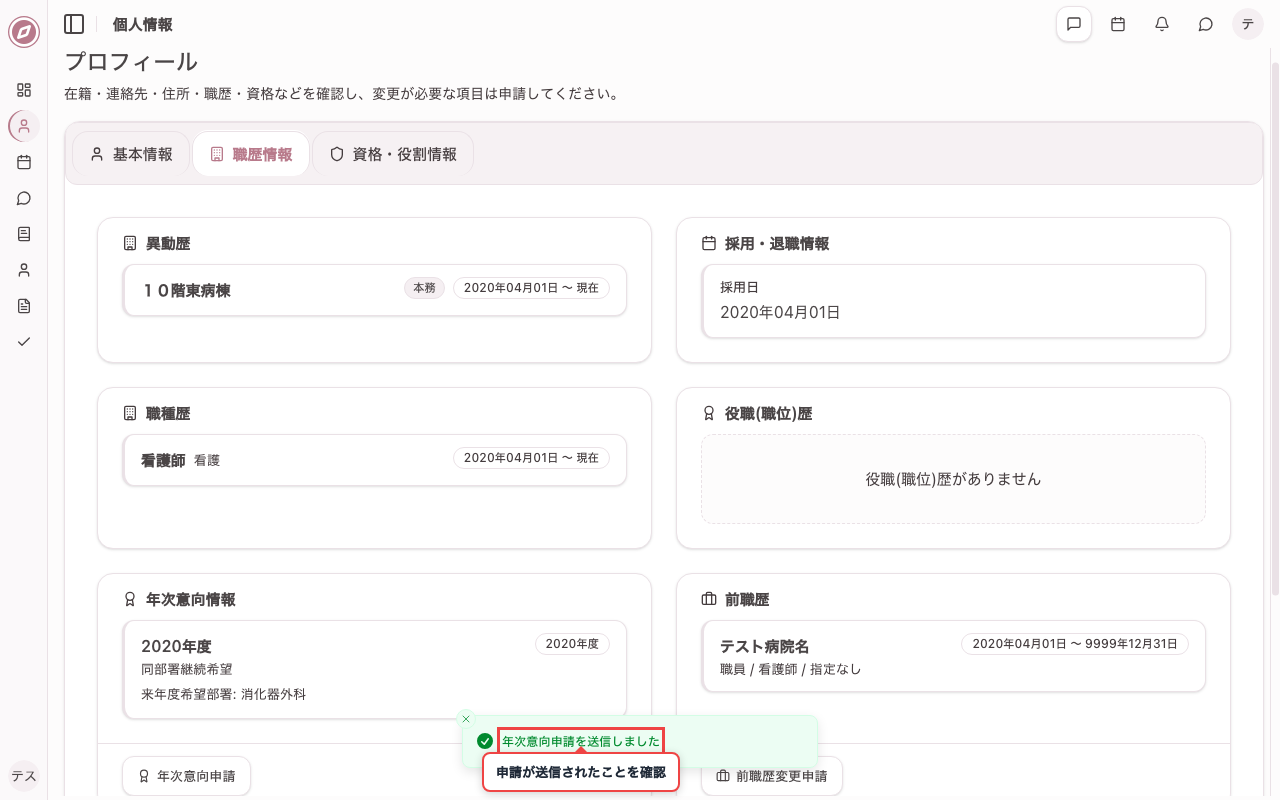Click the 看護師 job type entry
This screenshot has width=1280, height=800.
click(375, 460)
